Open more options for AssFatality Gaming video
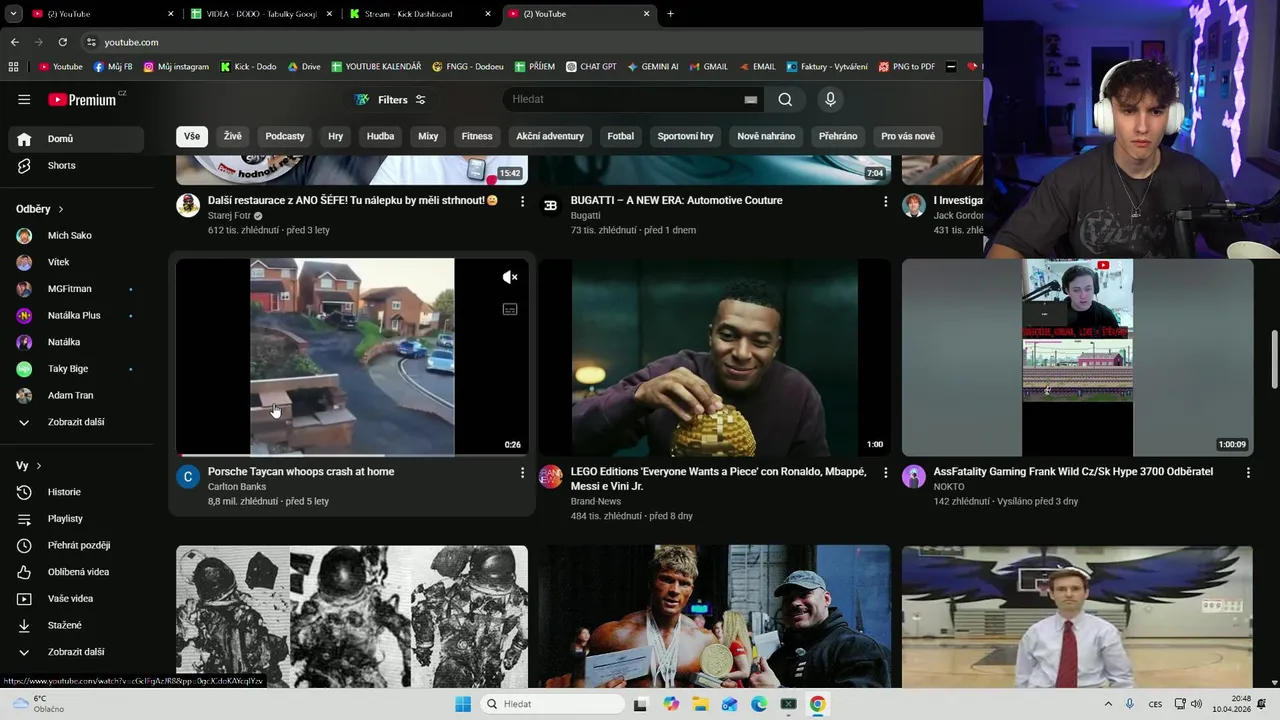The width and height of the screenshot is (1280, 720). click(x=1248, y=472)
